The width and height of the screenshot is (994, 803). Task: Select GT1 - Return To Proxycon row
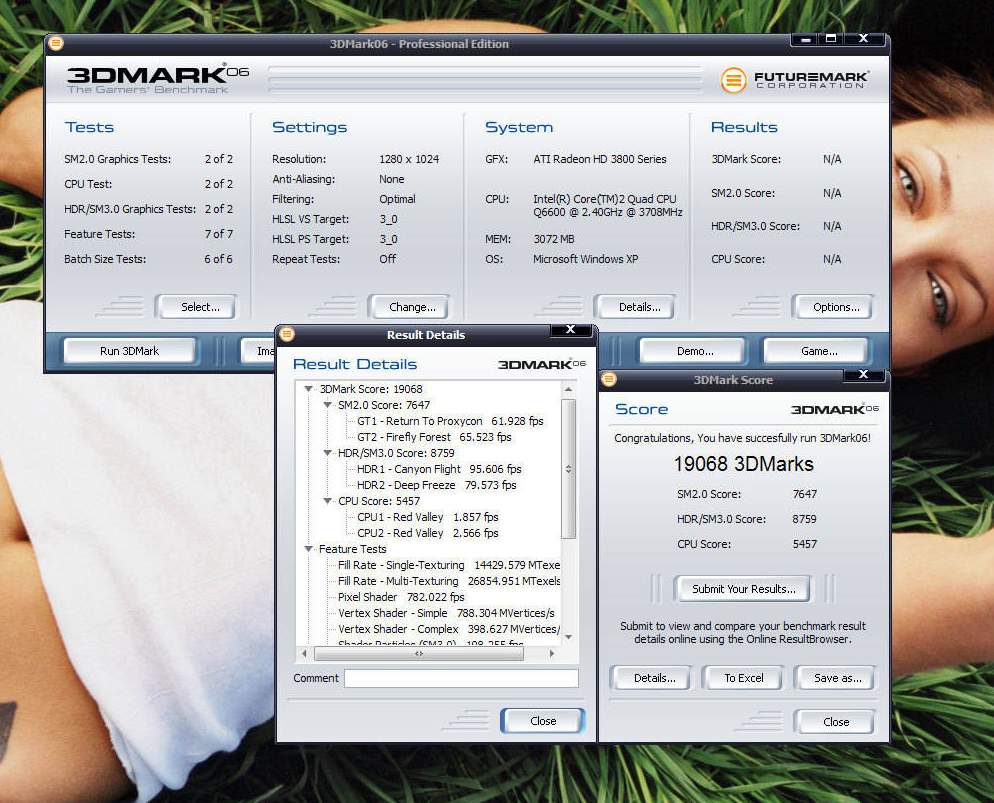[x=450, y=421]
